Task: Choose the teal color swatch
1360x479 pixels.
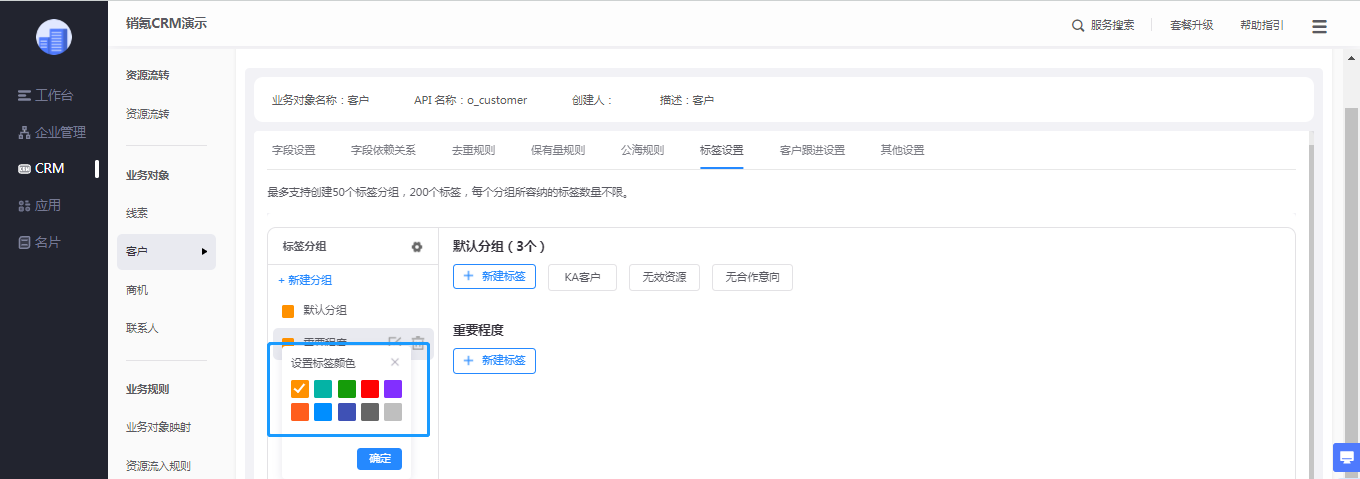Action: 323,388
